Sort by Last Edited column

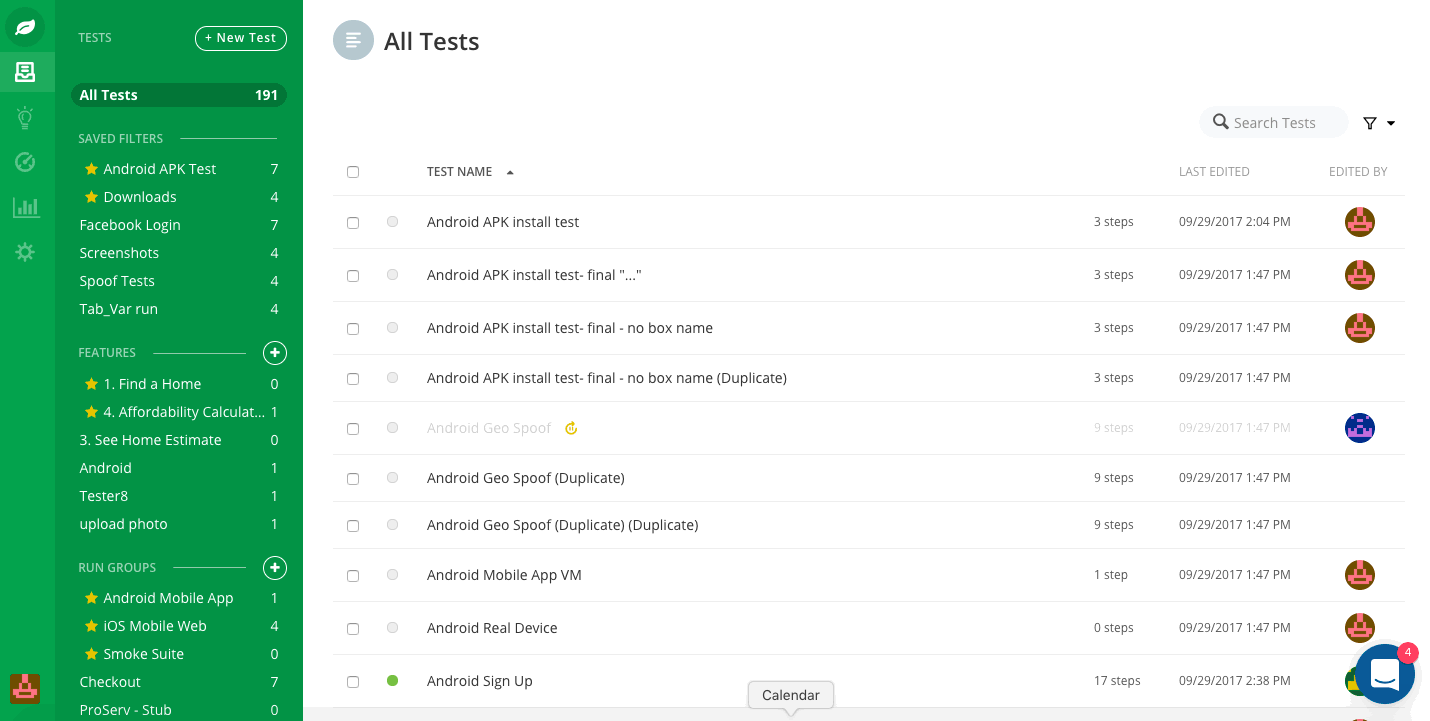tap(1214, 172)
